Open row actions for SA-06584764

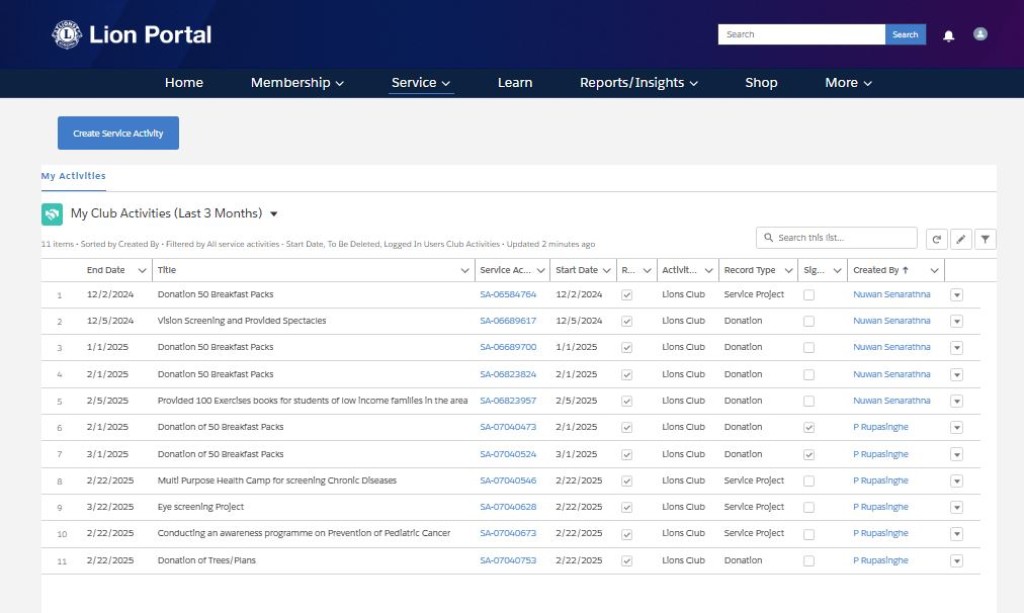coord(957,295)
